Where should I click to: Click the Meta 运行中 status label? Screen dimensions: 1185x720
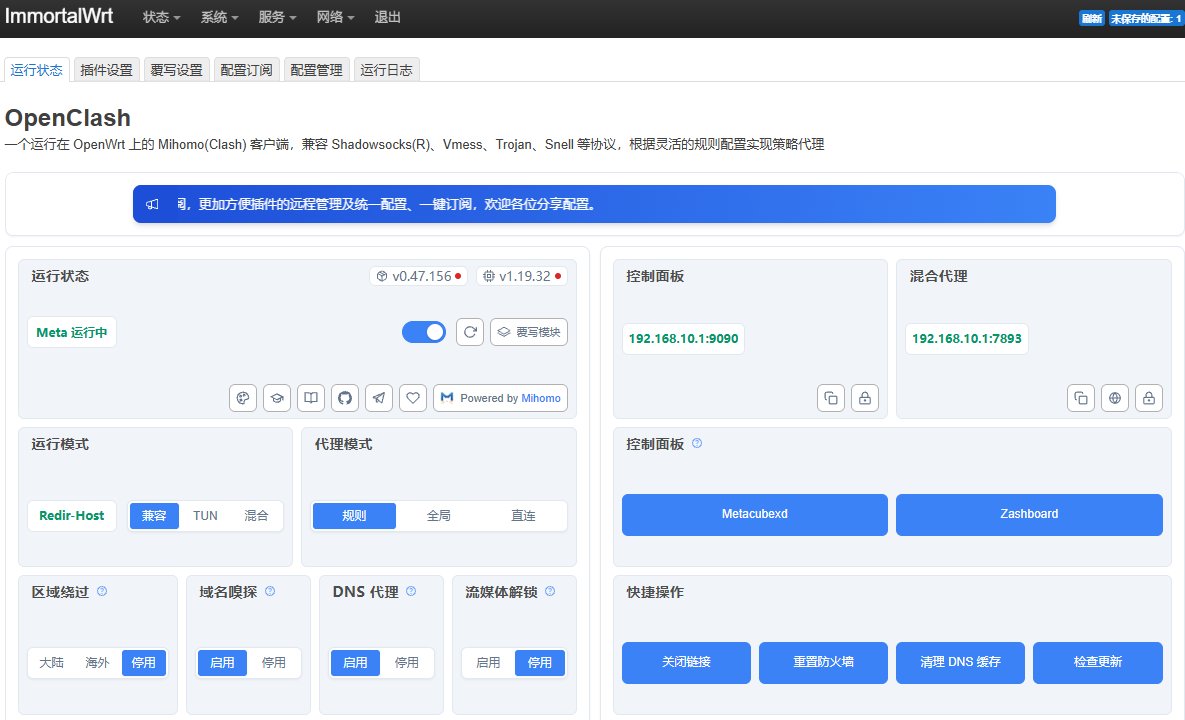pyautogui.click(x=72, y=332)
